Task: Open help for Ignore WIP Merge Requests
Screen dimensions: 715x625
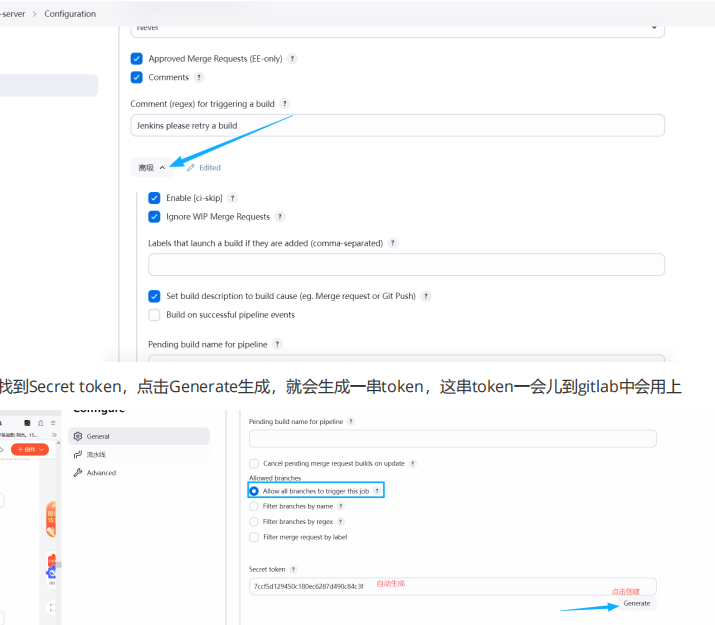Action: pos(280,217)
